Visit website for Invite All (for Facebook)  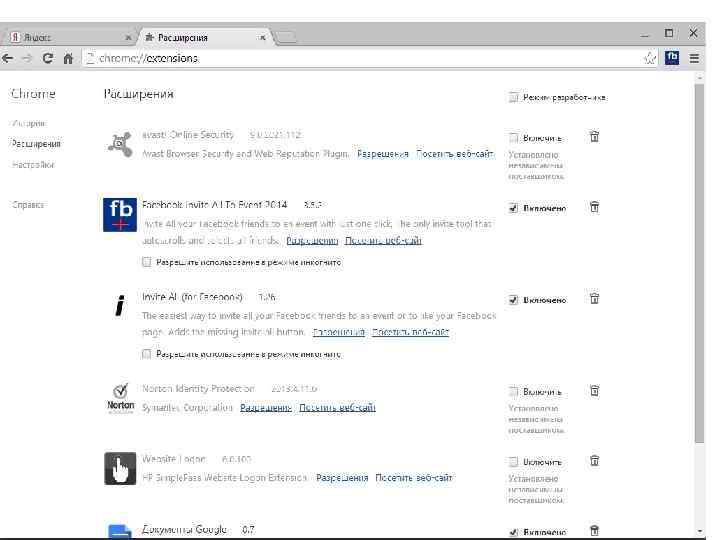pyautogui.click(x=411, y=332)
